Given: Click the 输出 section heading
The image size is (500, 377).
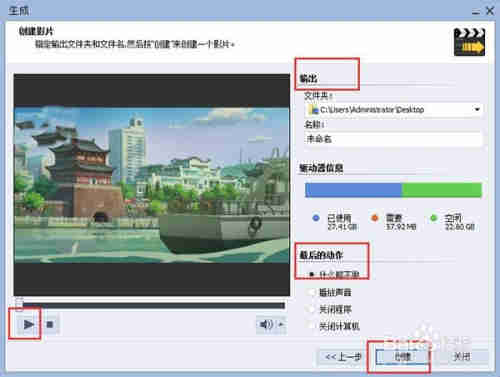Looking at the screenshot, I should click(x=308, y=79).
